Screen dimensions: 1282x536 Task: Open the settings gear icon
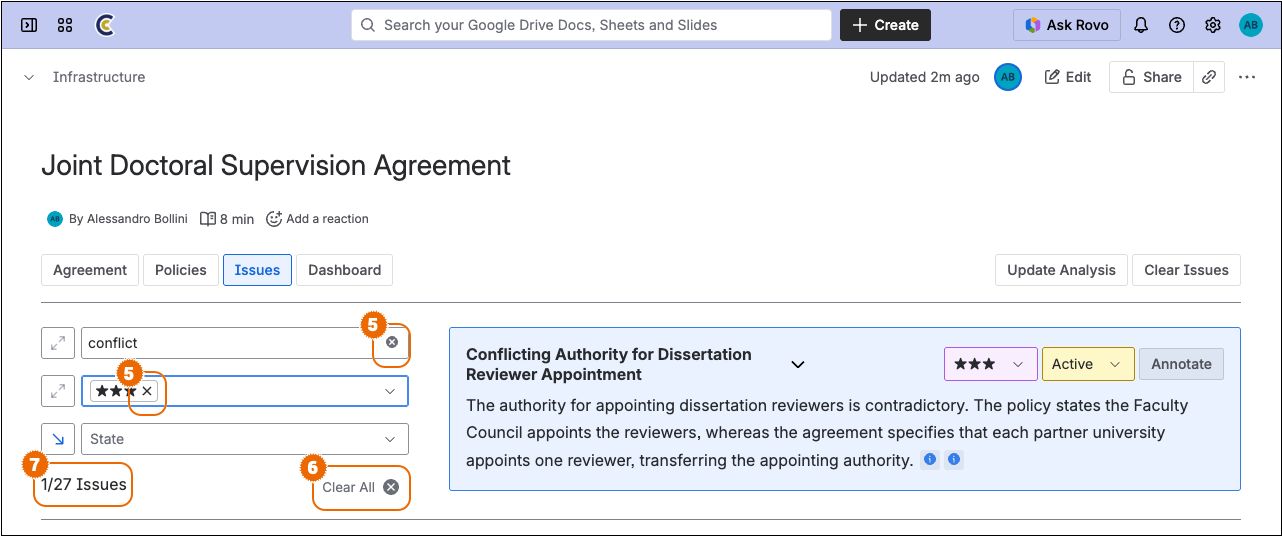pos(1213,25)
